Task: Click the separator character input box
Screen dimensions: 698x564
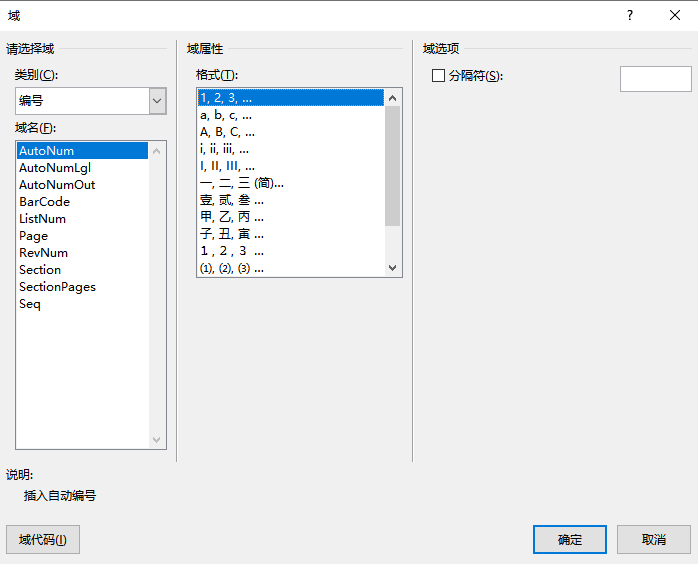Action: (656, 79)
